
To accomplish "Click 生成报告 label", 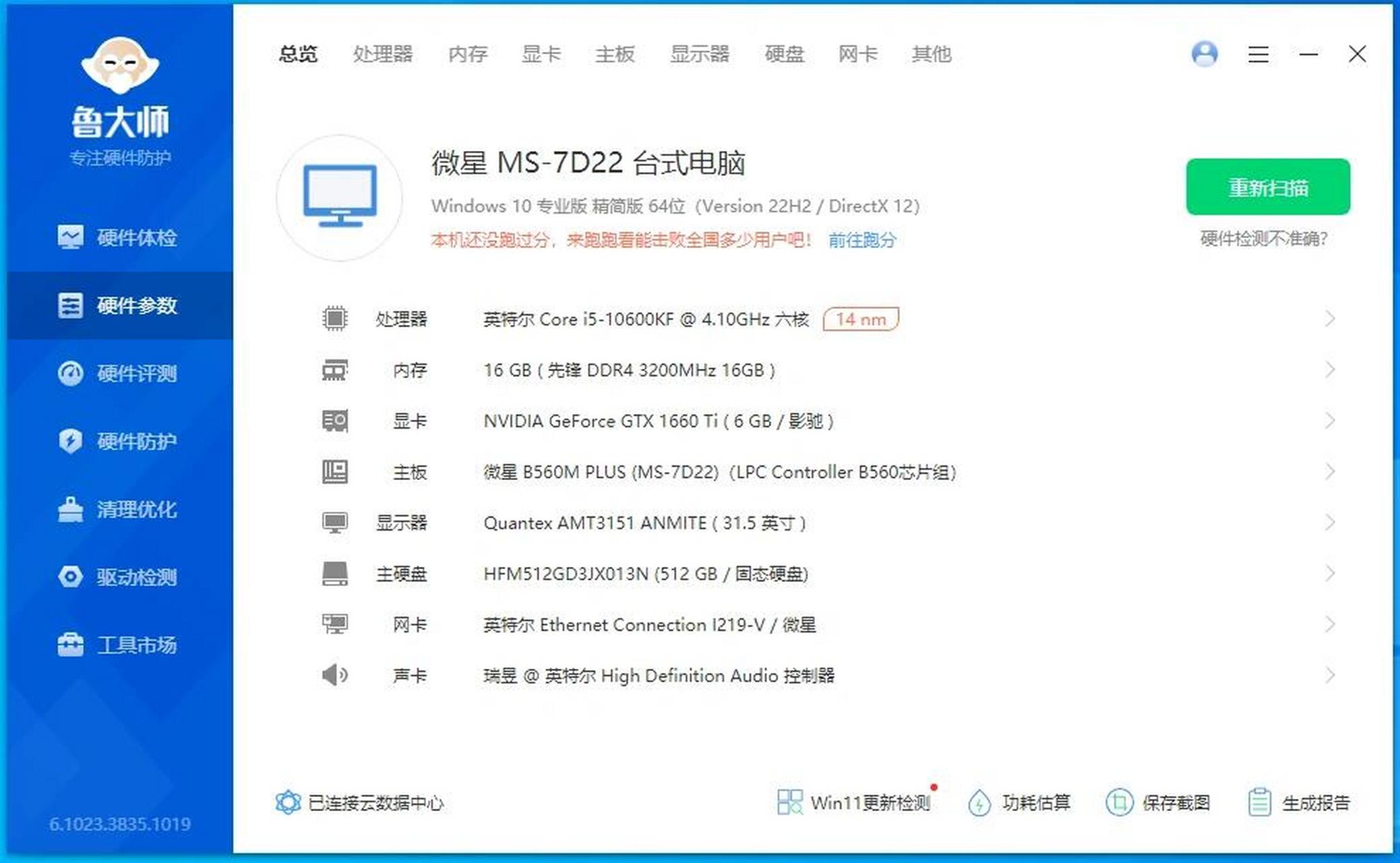I will point(1316,803).
